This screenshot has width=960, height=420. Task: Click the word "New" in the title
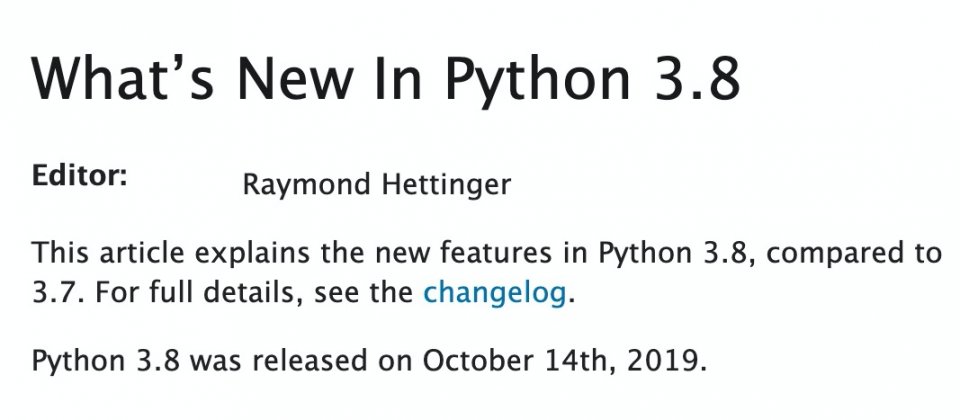(x=296, y=78)
